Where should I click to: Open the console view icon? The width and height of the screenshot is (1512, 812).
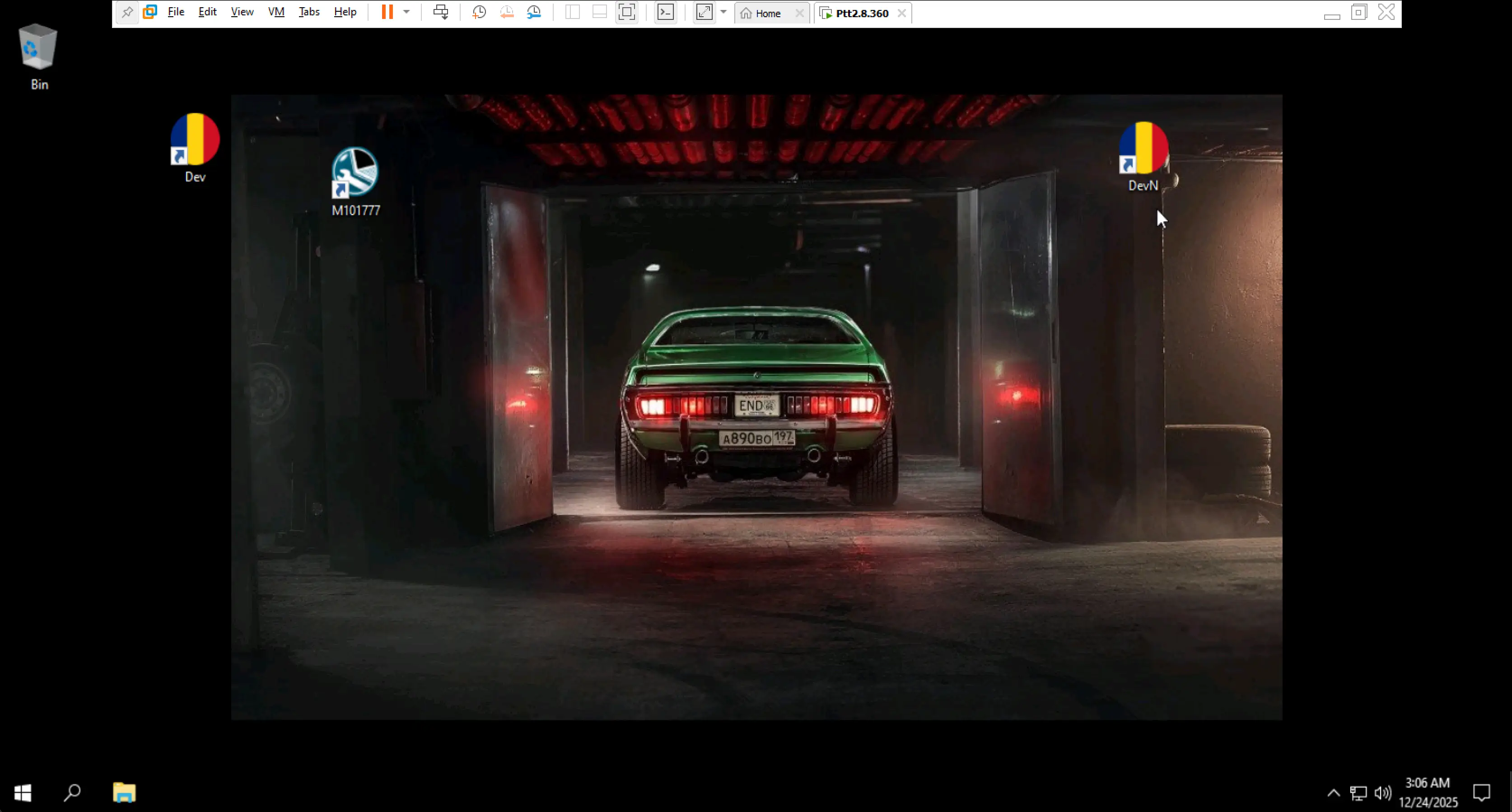click(x=665, y=12)
